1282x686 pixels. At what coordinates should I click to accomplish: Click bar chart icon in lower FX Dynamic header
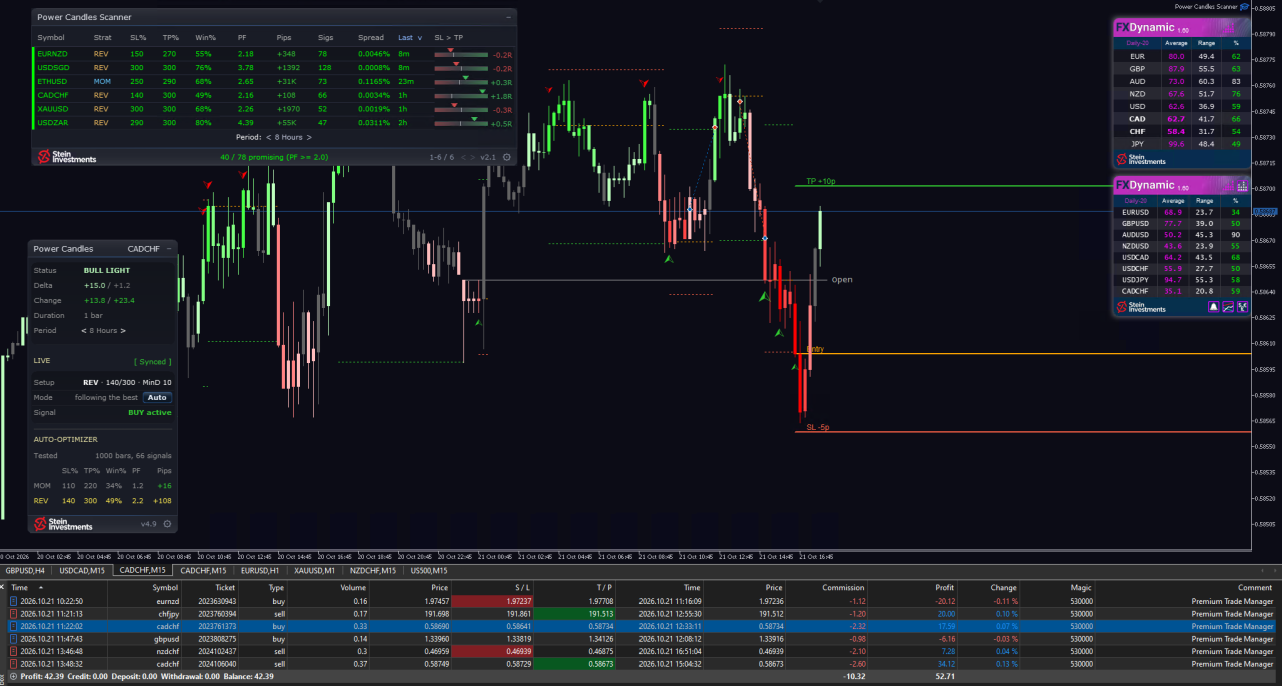coord(1242,185)
